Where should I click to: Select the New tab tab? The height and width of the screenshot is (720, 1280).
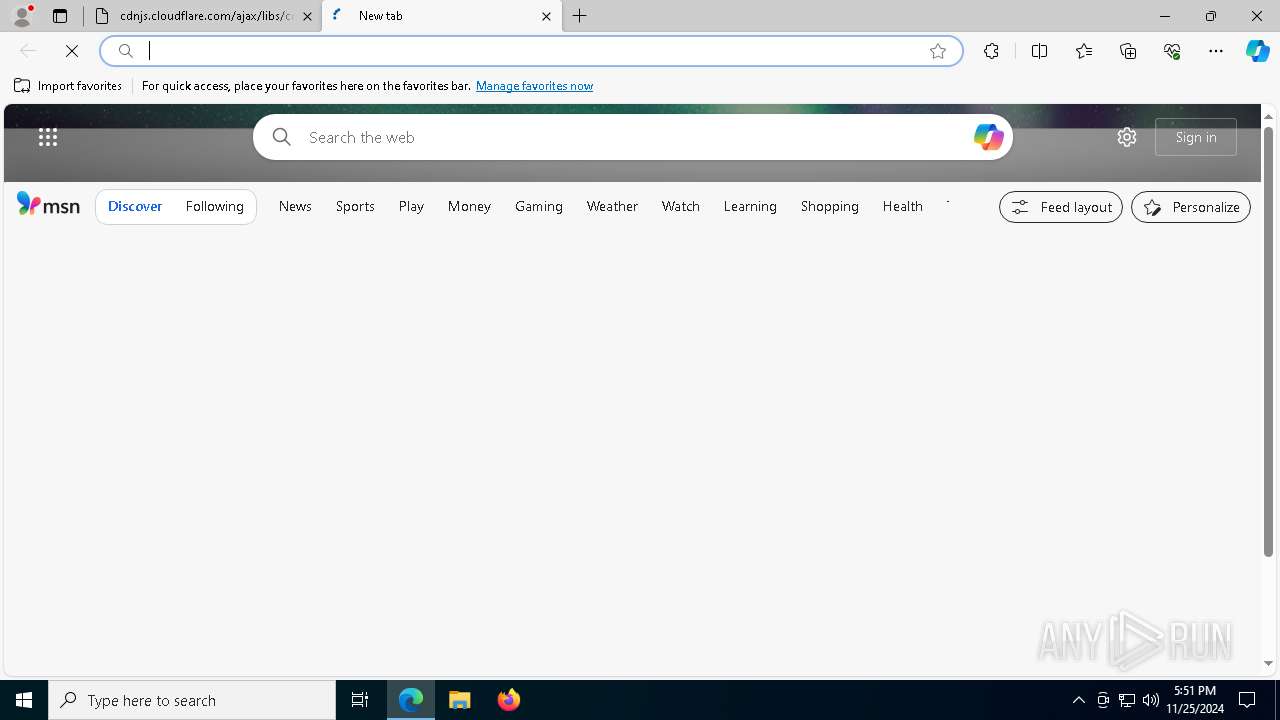441,16
